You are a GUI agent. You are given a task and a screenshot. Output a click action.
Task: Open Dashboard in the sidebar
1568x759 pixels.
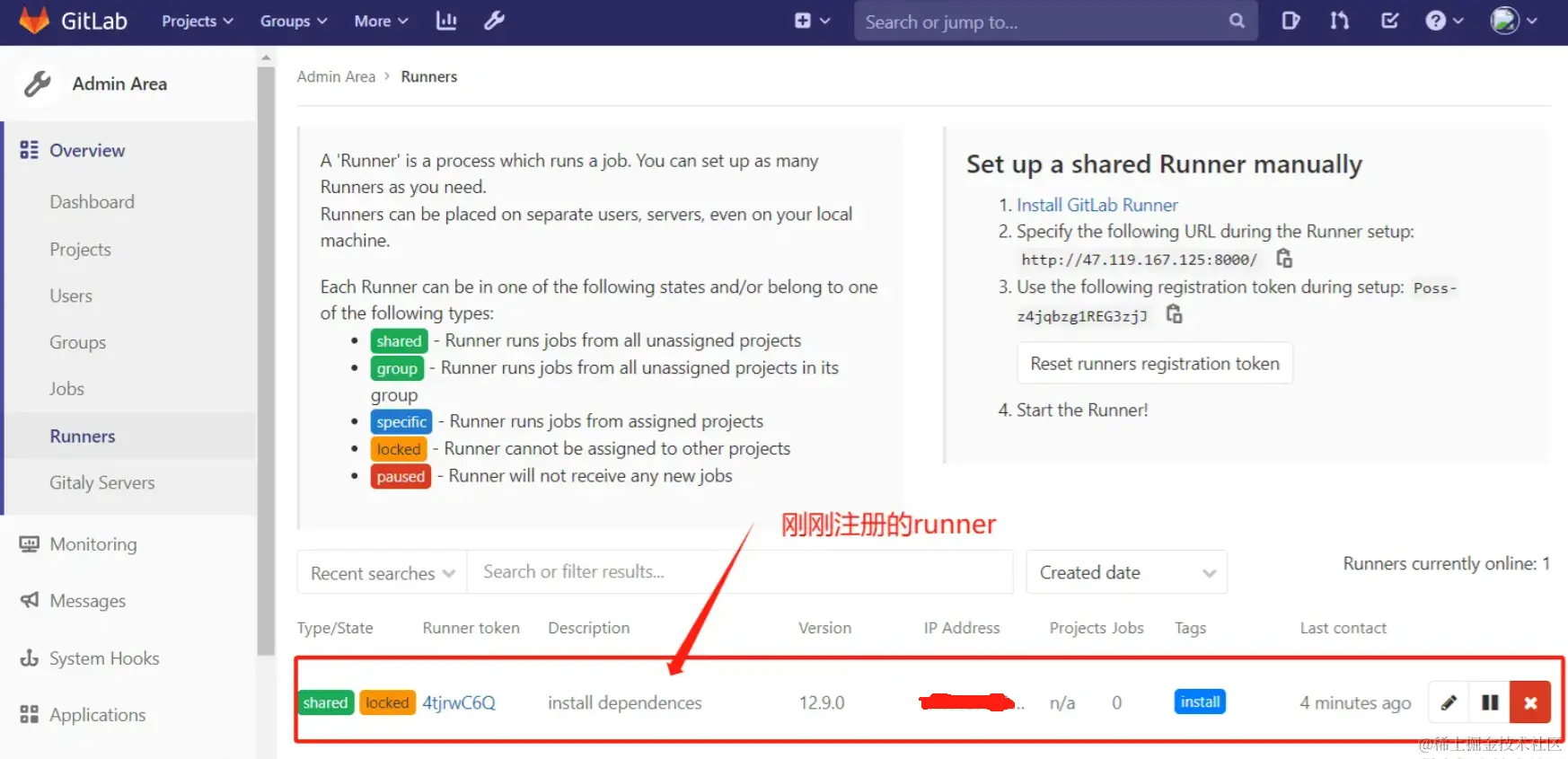[92, 202]
